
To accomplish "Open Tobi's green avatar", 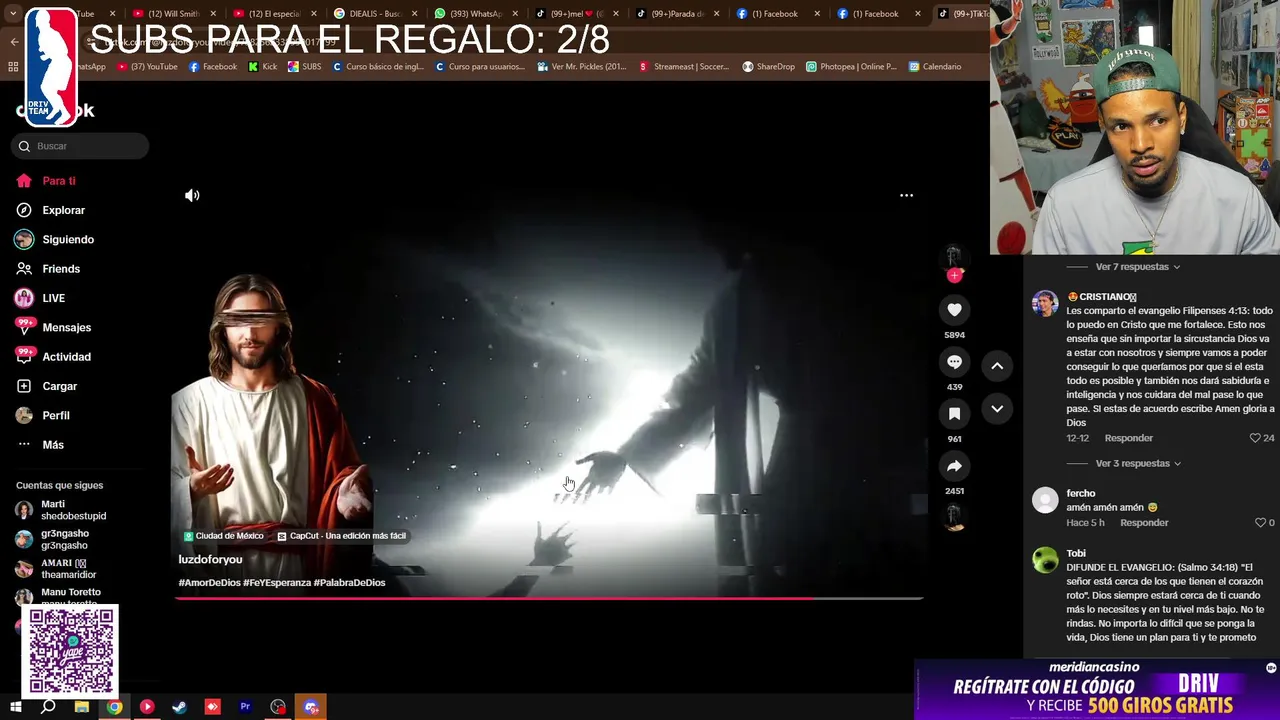I will click(1045, 560).
